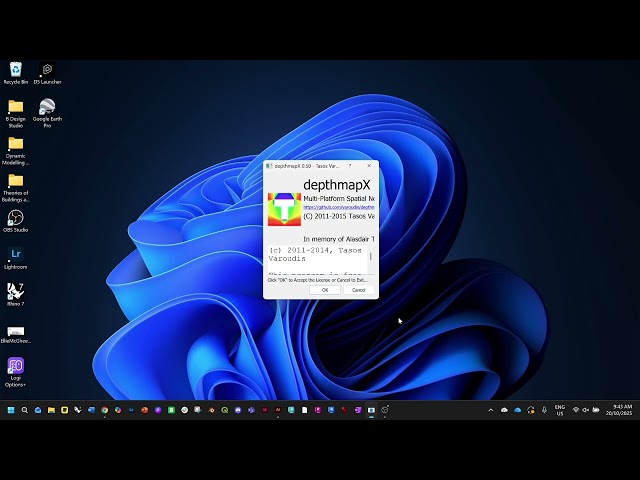Open taskbar Search magnifier
Viewport: 640px width, 480px height.
24,410
